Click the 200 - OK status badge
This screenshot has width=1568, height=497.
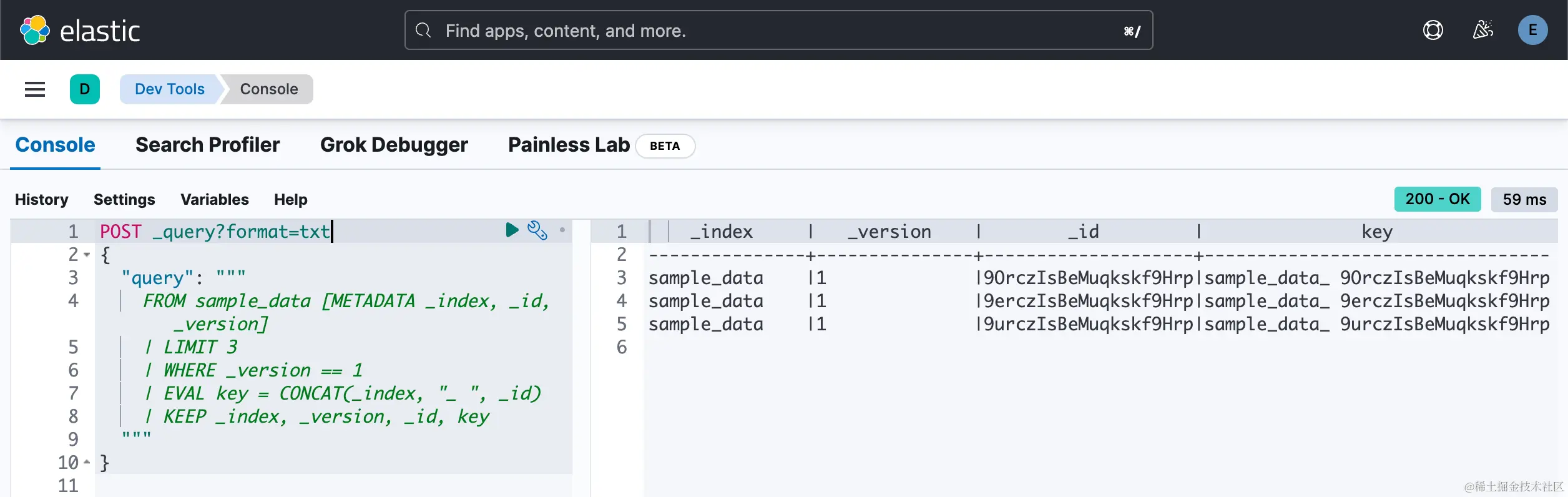point(1437,199)
